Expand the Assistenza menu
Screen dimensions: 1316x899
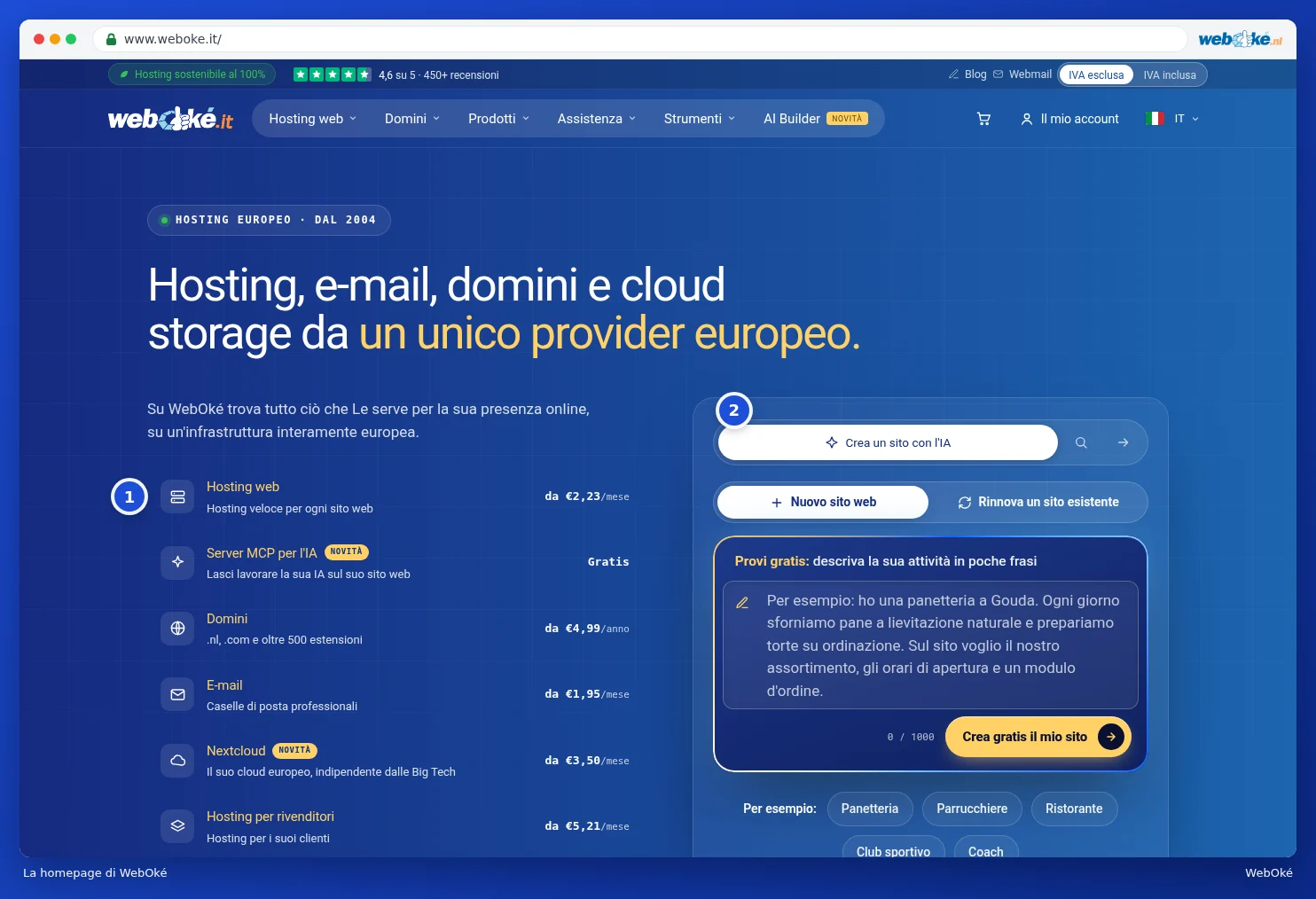[x=597, y=119]
